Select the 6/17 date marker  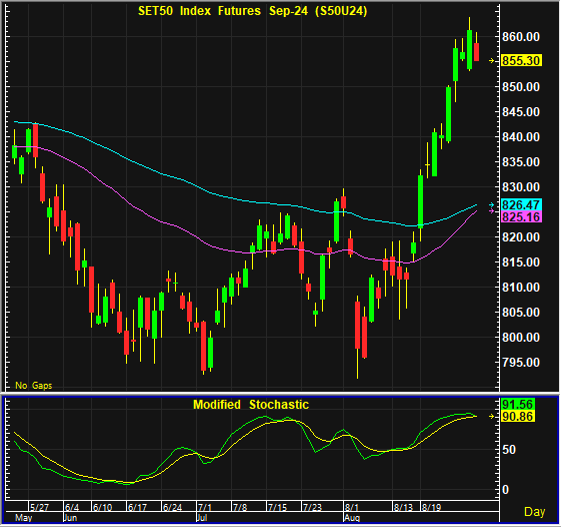(x=137, y=507)
